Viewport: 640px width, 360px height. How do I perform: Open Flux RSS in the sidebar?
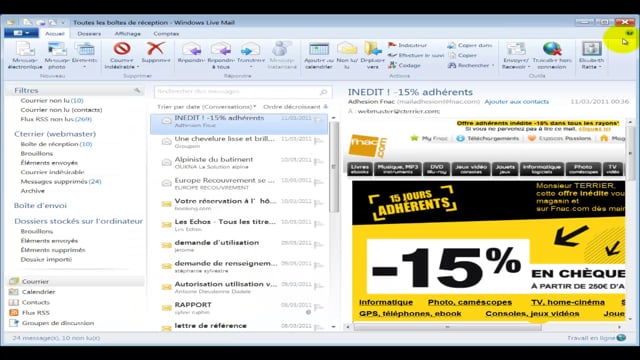[36, 313]
